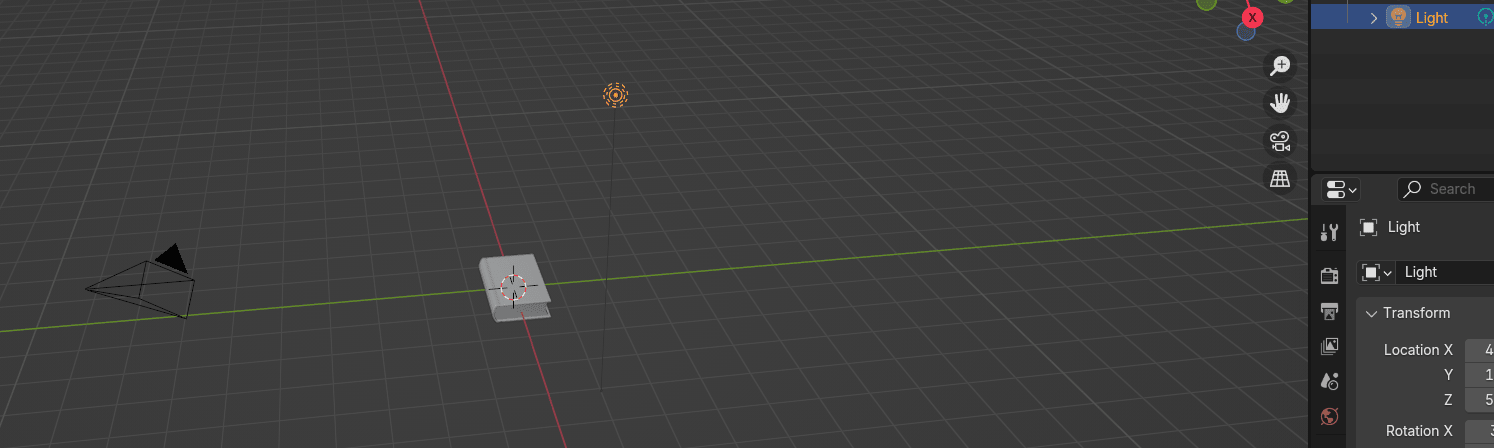
Task: Select the light object in viewport
Action: pos(615,95)
